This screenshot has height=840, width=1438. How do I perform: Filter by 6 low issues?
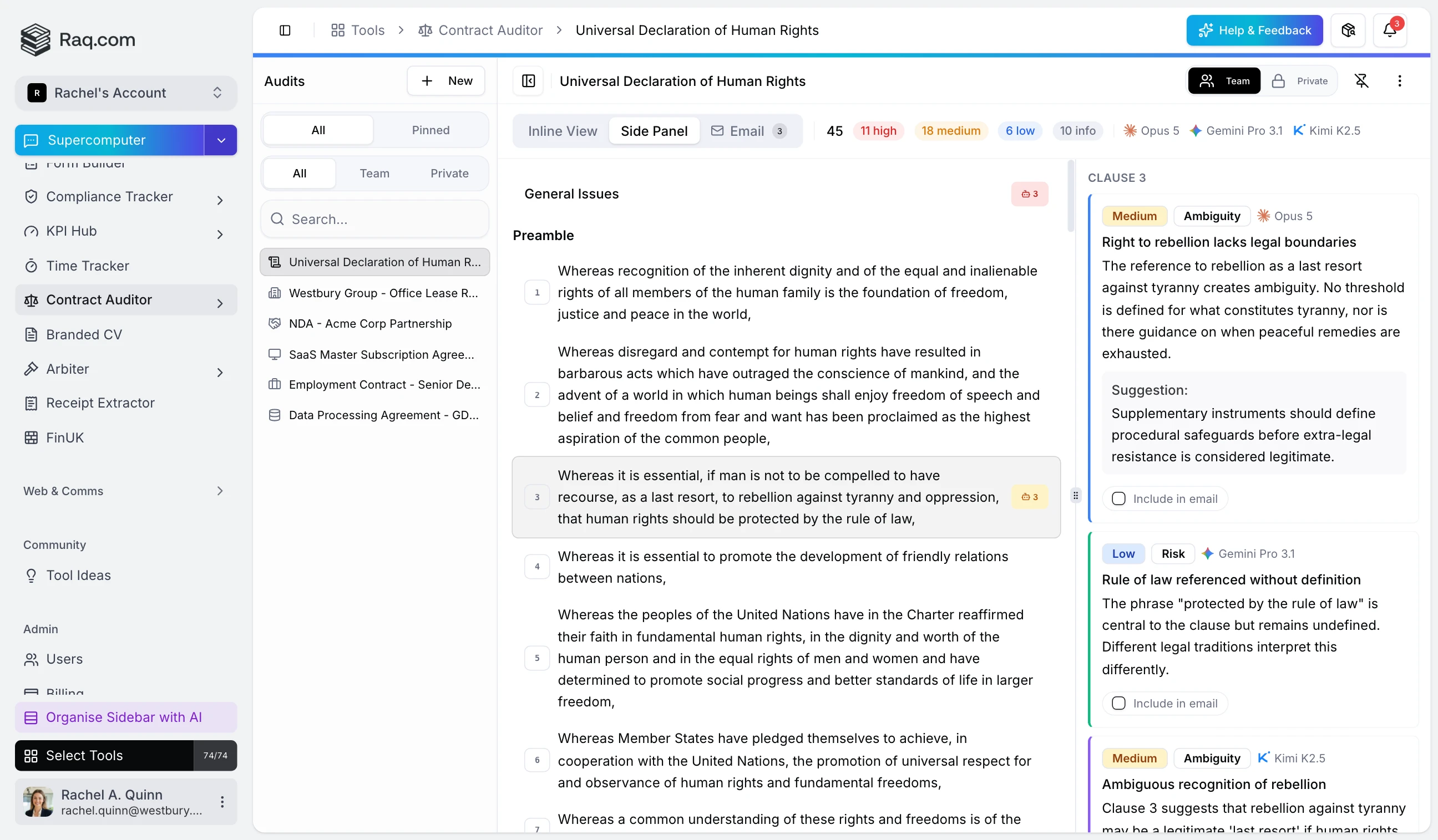point(1020,131)
